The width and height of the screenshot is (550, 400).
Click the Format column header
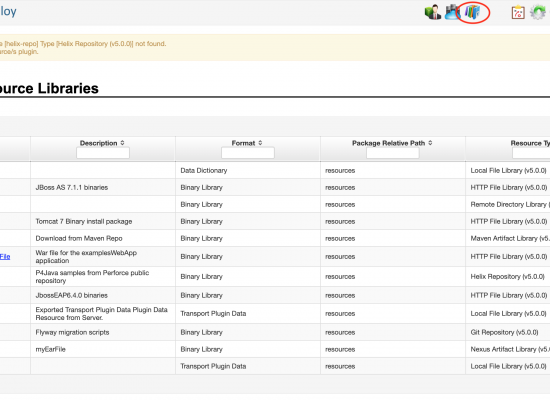[243, 143]
